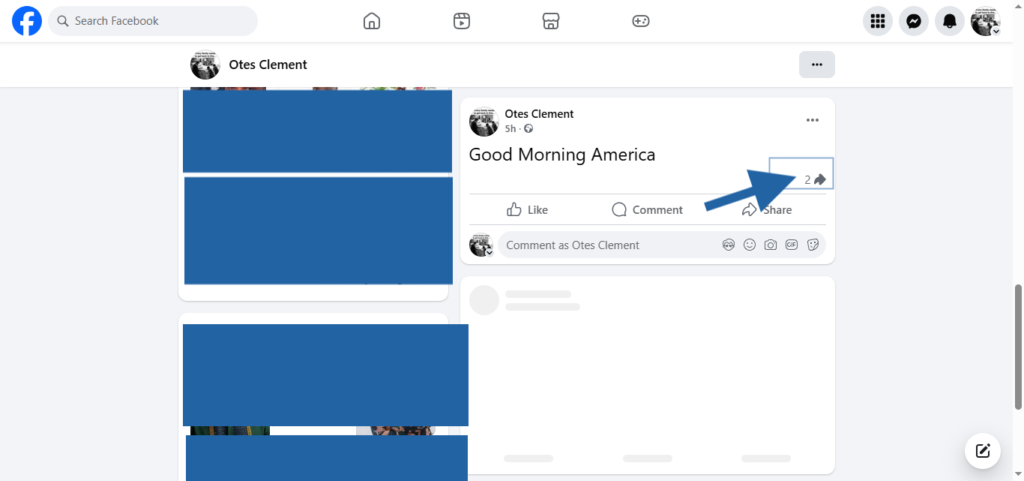The height and width of the screenshot is (481, 1024).
Task: Go to the Marketplace icon
Action: 550,21
